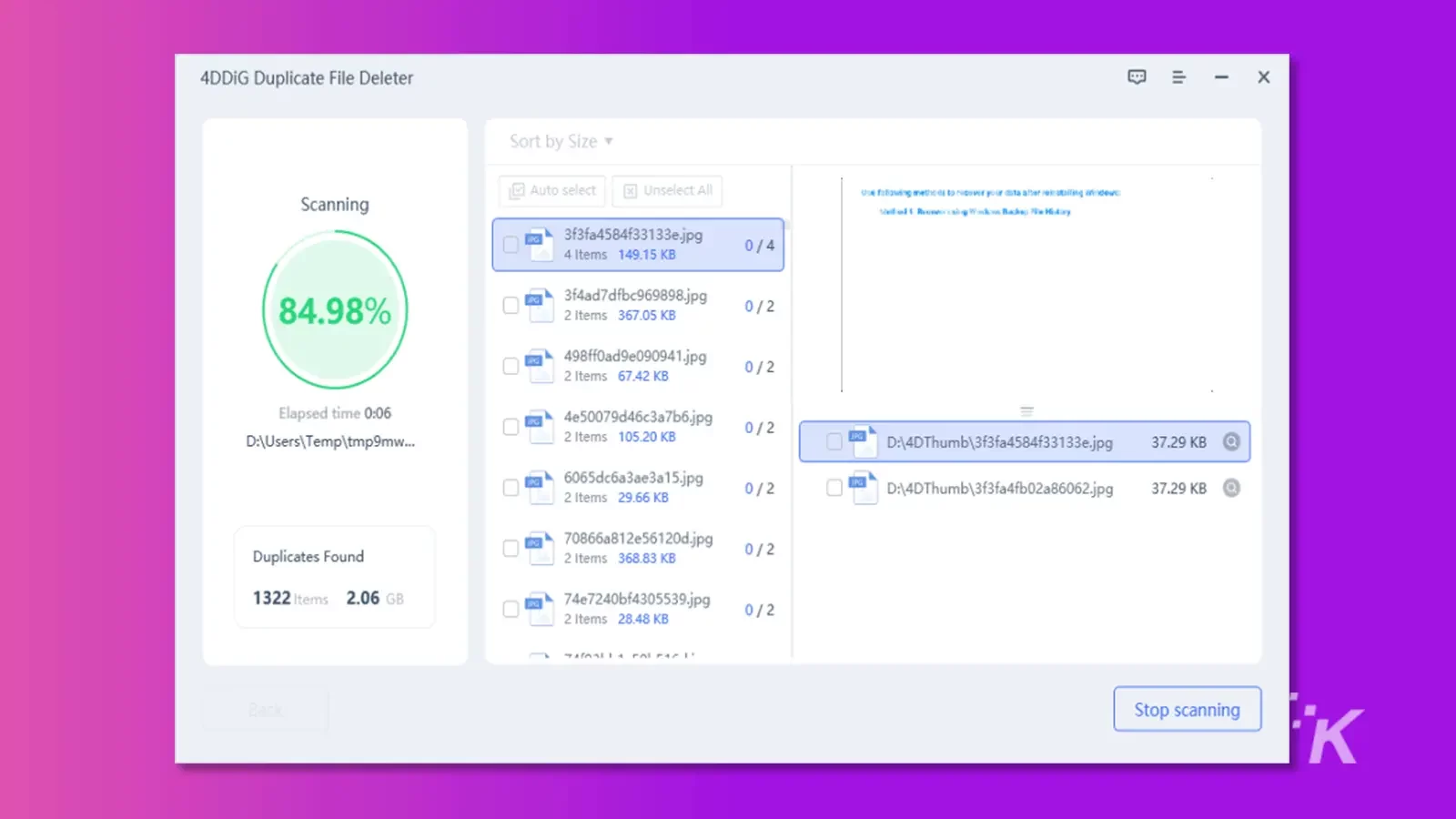This screenshot has width=1456, height=819.
Task: Click the 368.83 KB size value
Action: [x=647, y=558]
